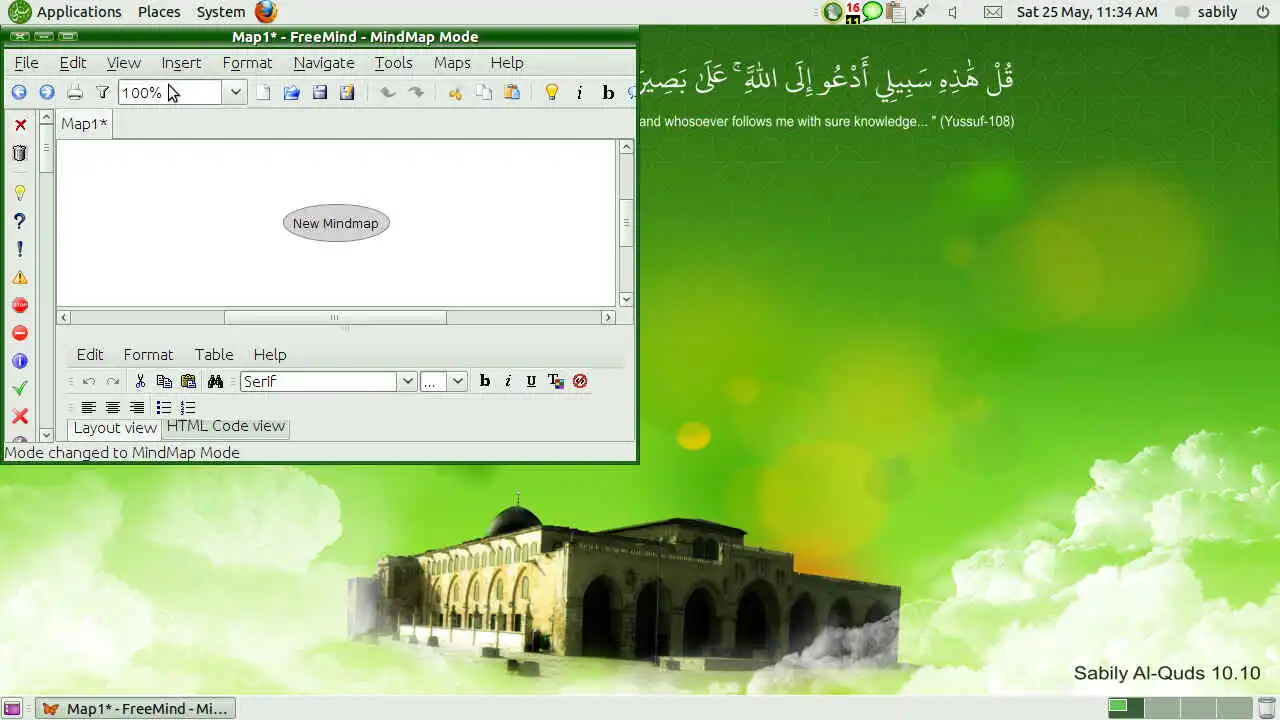This screenshot has width=1280, height=720.
Task: Open the Navigate menu
Action: [324, 63]
